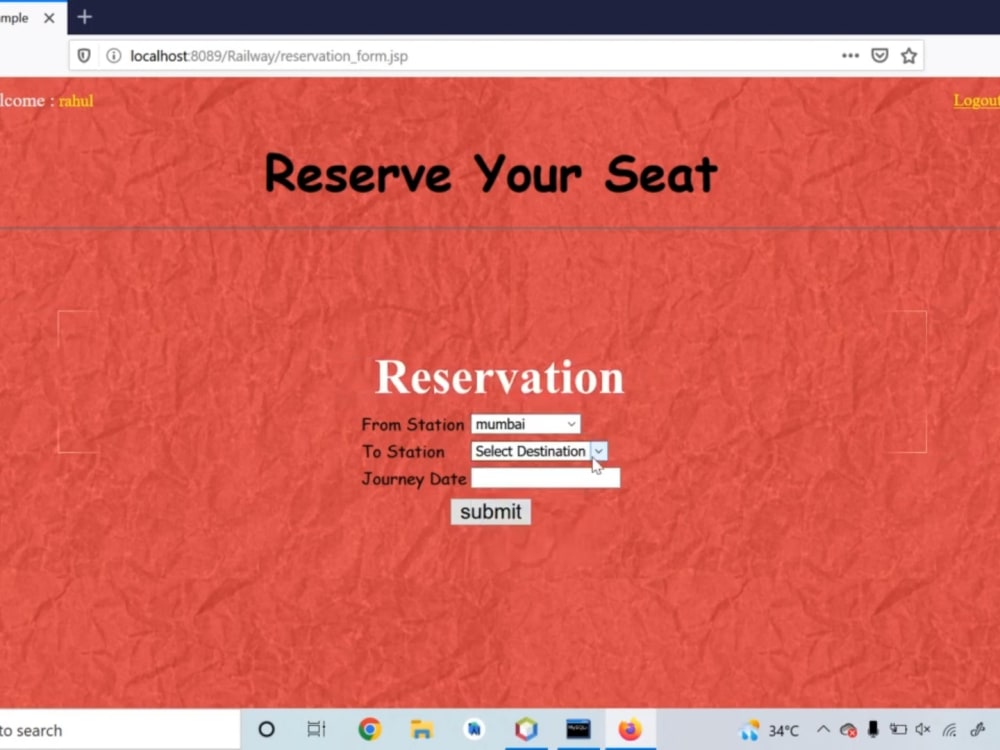The width and height of the screenshot is (1000, 750).
Task: Launch Chrome from the taskbar
Action: point(370,729)
